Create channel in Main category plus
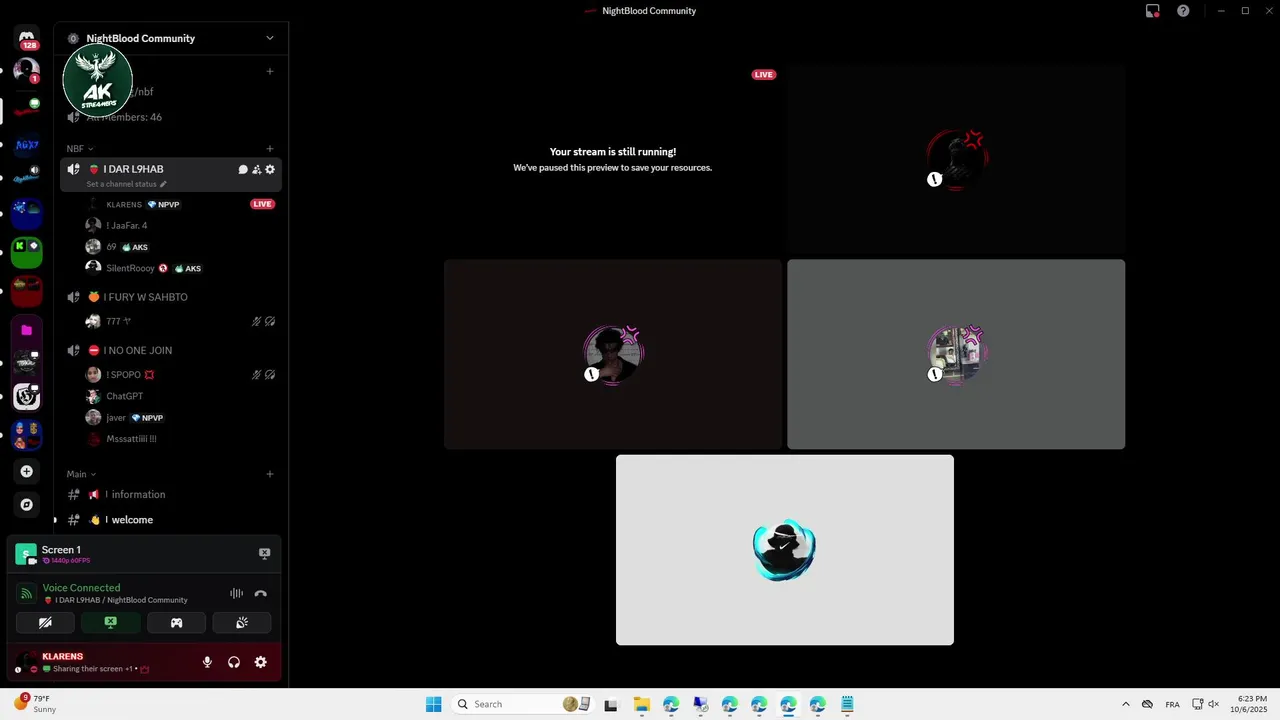The width and height of the screenshot is (1280, 720). (270, 474)
